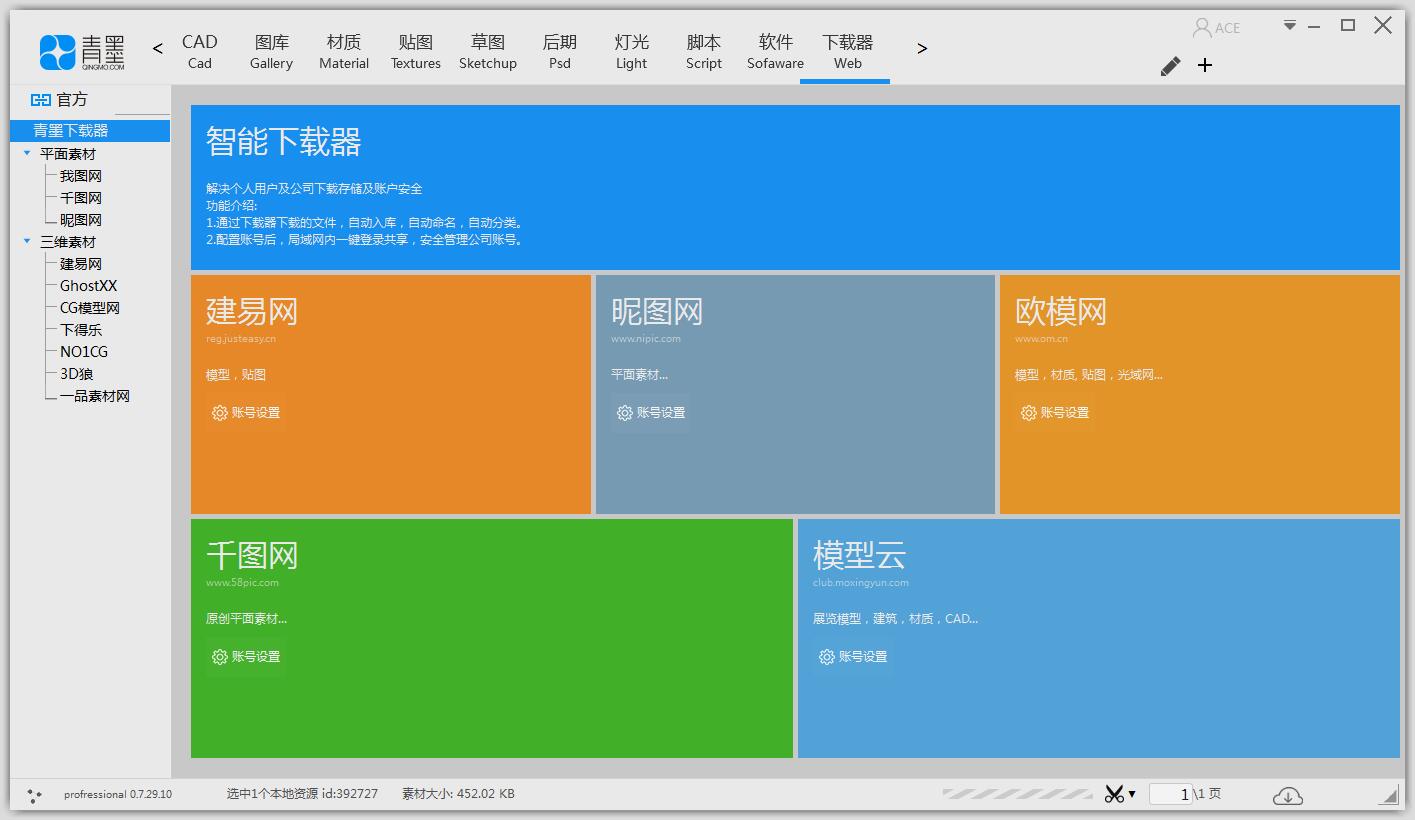Open the 智能下载器 banner title
The height and width of the screenshot is (820, 1415).
(284, 142)
